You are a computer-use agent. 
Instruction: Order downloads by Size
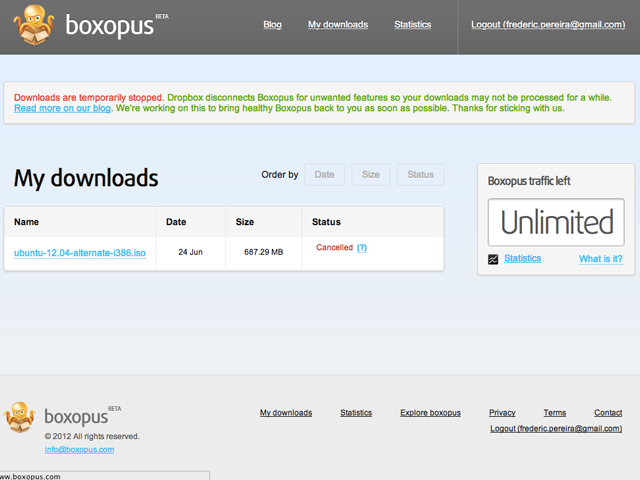point(371,175)
